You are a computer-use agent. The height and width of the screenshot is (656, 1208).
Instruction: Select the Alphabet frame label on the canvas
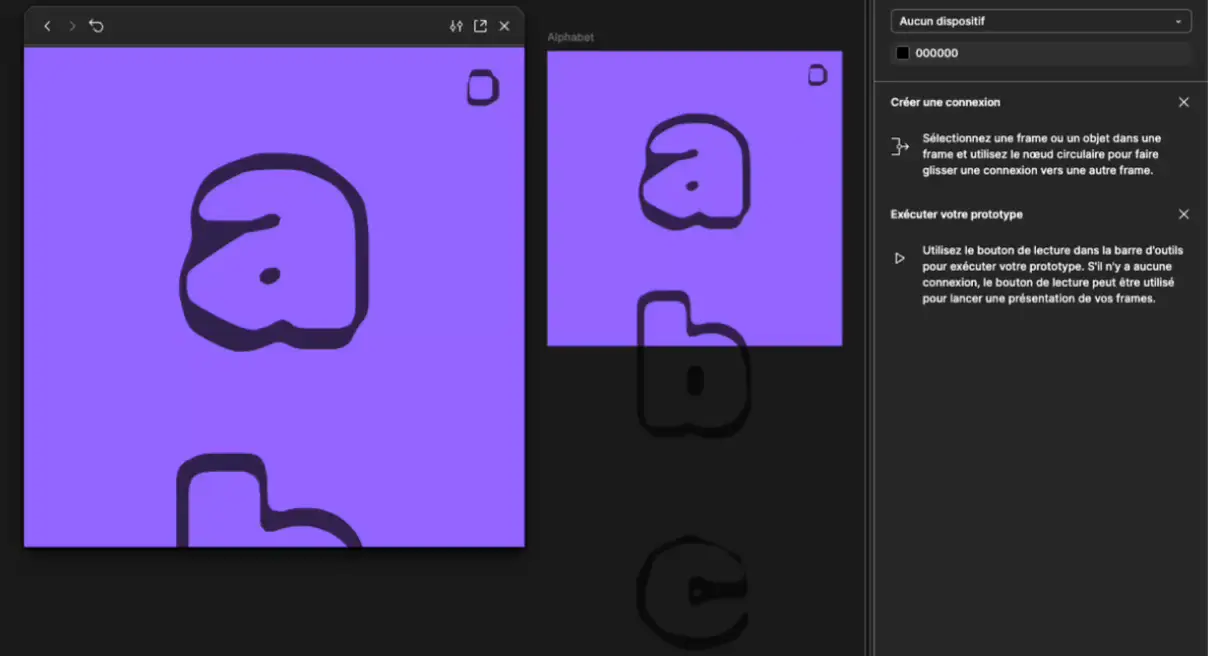point(570,37)
